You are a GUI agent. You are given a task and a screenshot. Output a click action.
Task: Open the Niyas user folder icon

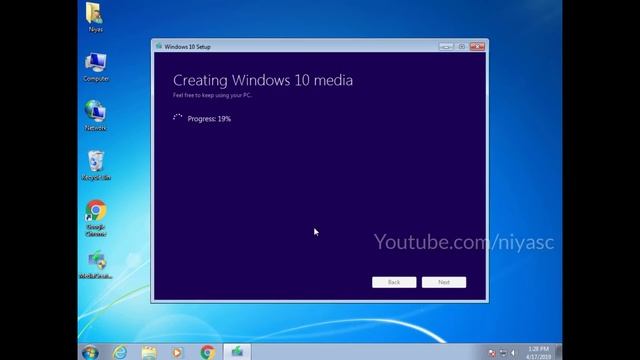pyautogui.click(x=95, y=17)
